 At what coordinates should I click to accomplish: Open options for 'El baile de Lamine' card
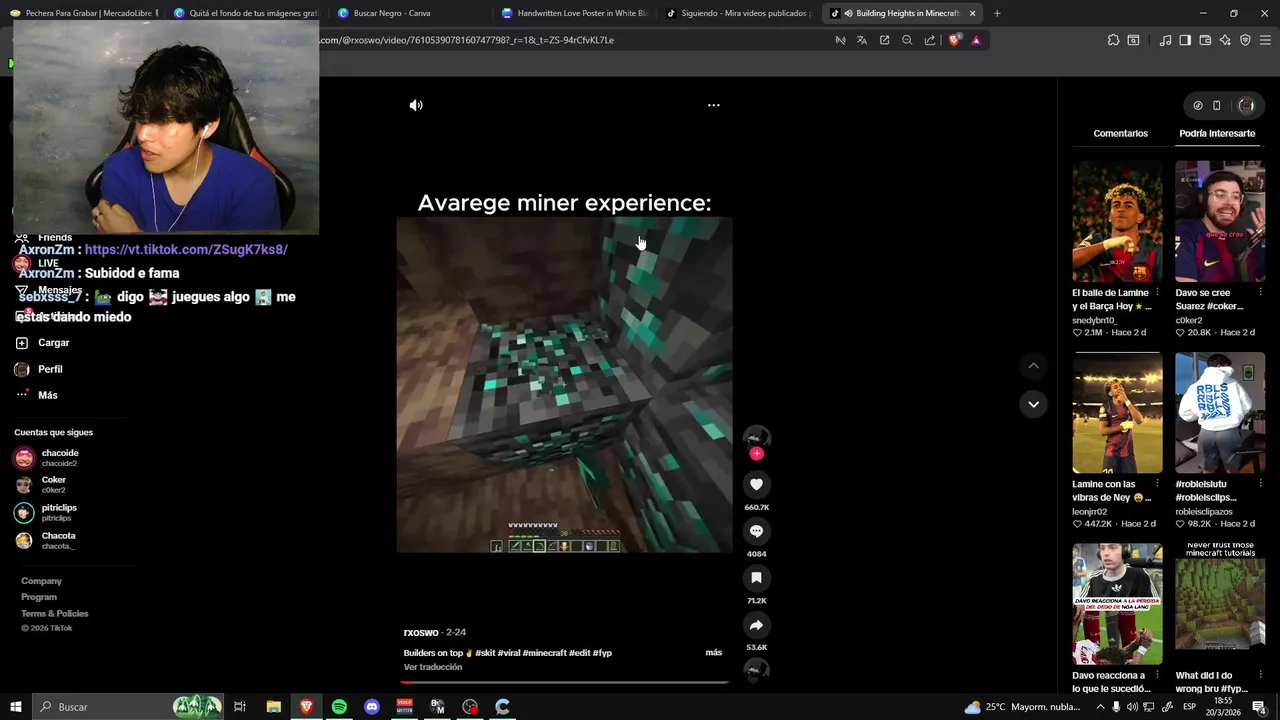(x=1157, y=293)
